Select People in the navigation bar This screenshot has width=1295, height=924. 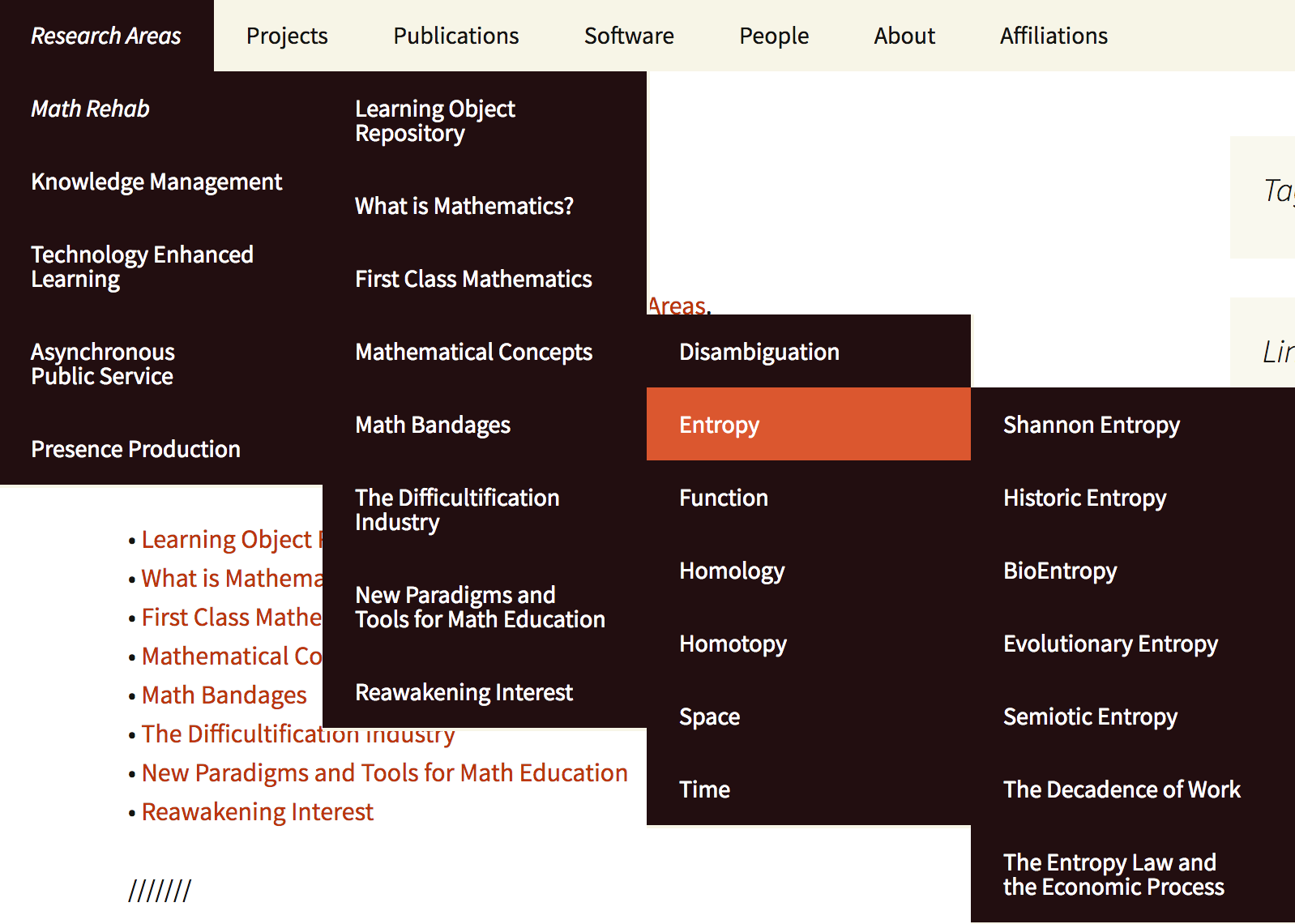pyautogui.click(x=773, y=36)
